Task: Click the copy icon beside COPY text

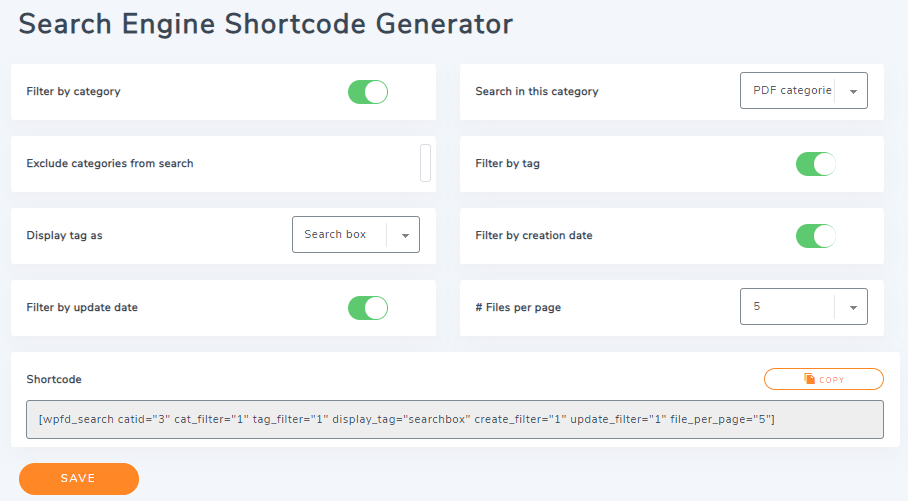Action: (809, 379)
